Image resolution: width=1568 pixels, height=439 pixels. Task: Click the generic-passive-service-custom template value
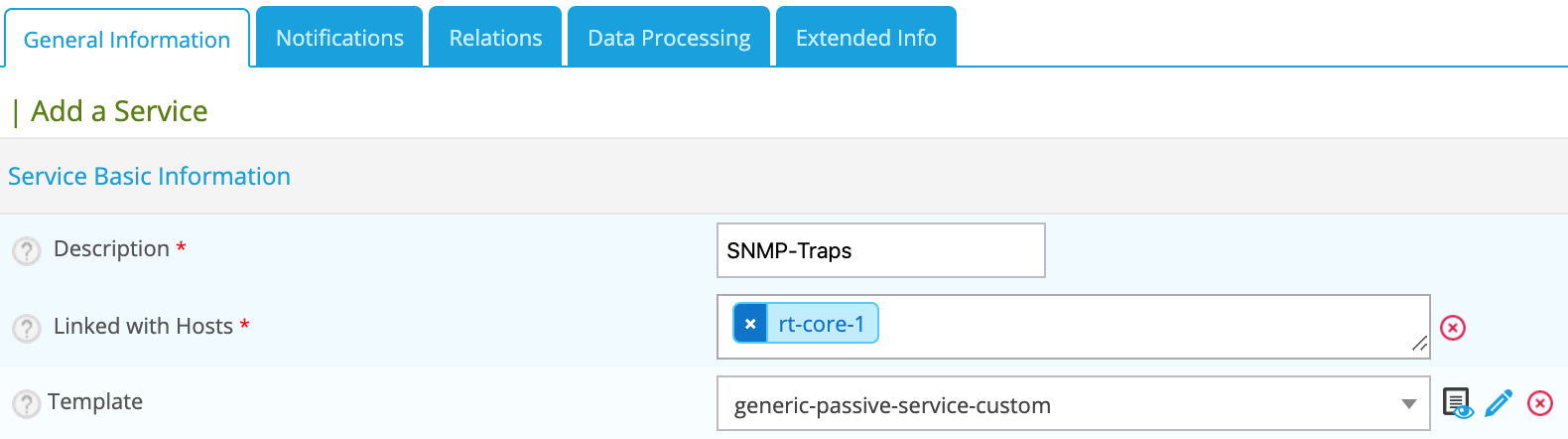coord(891,405)
